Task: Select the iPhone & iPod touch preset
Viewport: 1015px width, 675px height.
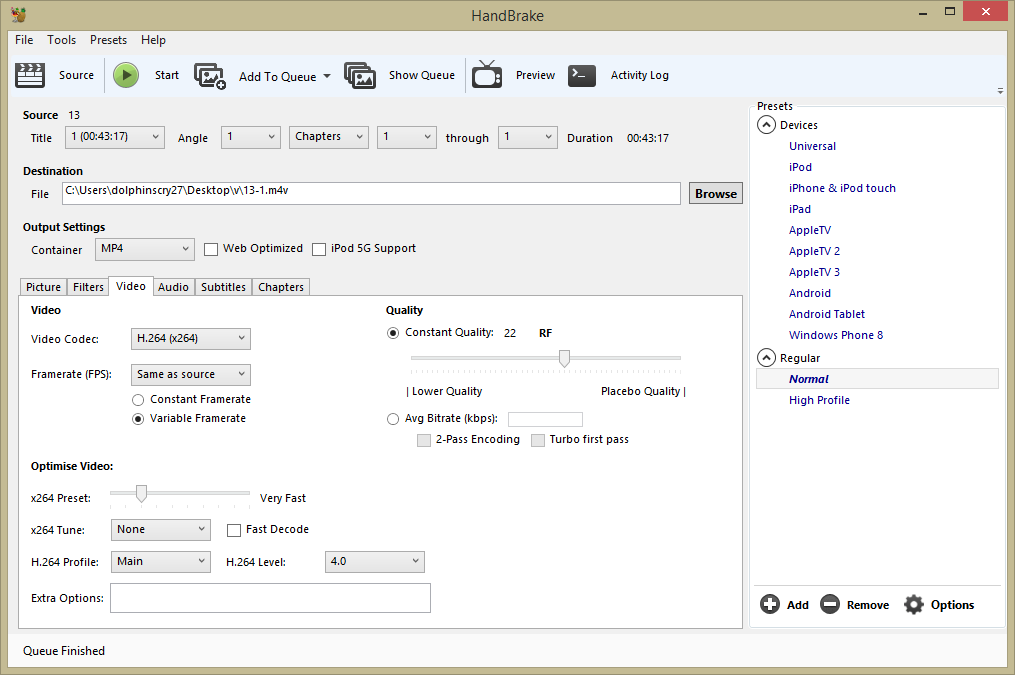Action: point(842,188)
